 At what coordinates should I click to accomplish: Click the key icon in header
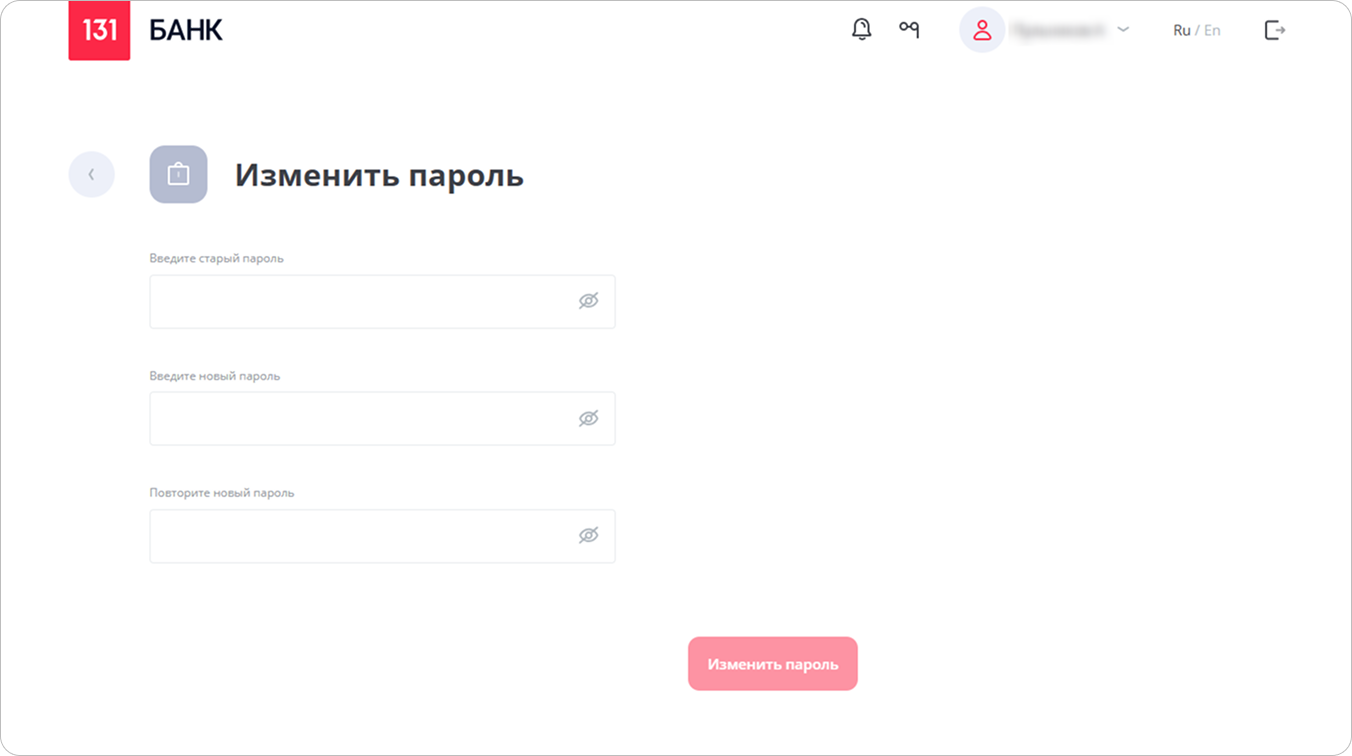point(909,30)
